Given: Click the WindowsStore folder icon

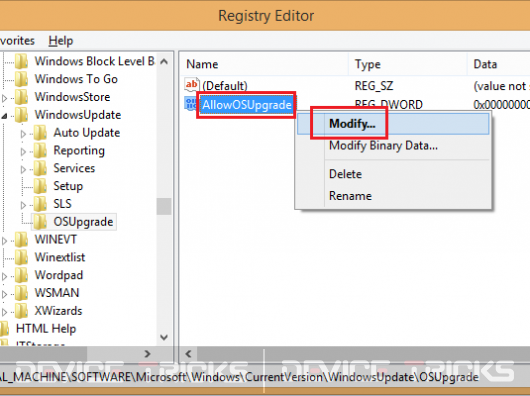Looking at the screenshot, I should pyautogui.click(x=22, y=97).
